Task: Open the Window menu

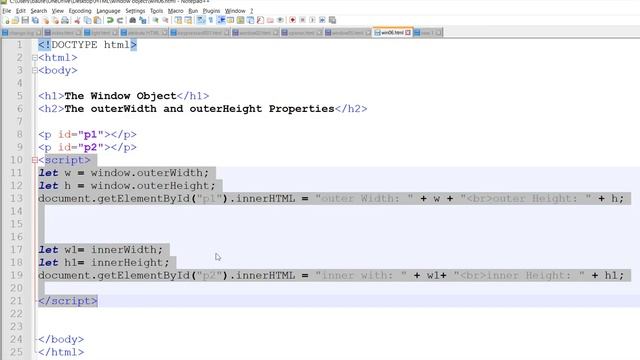Action: click(235, 11)
